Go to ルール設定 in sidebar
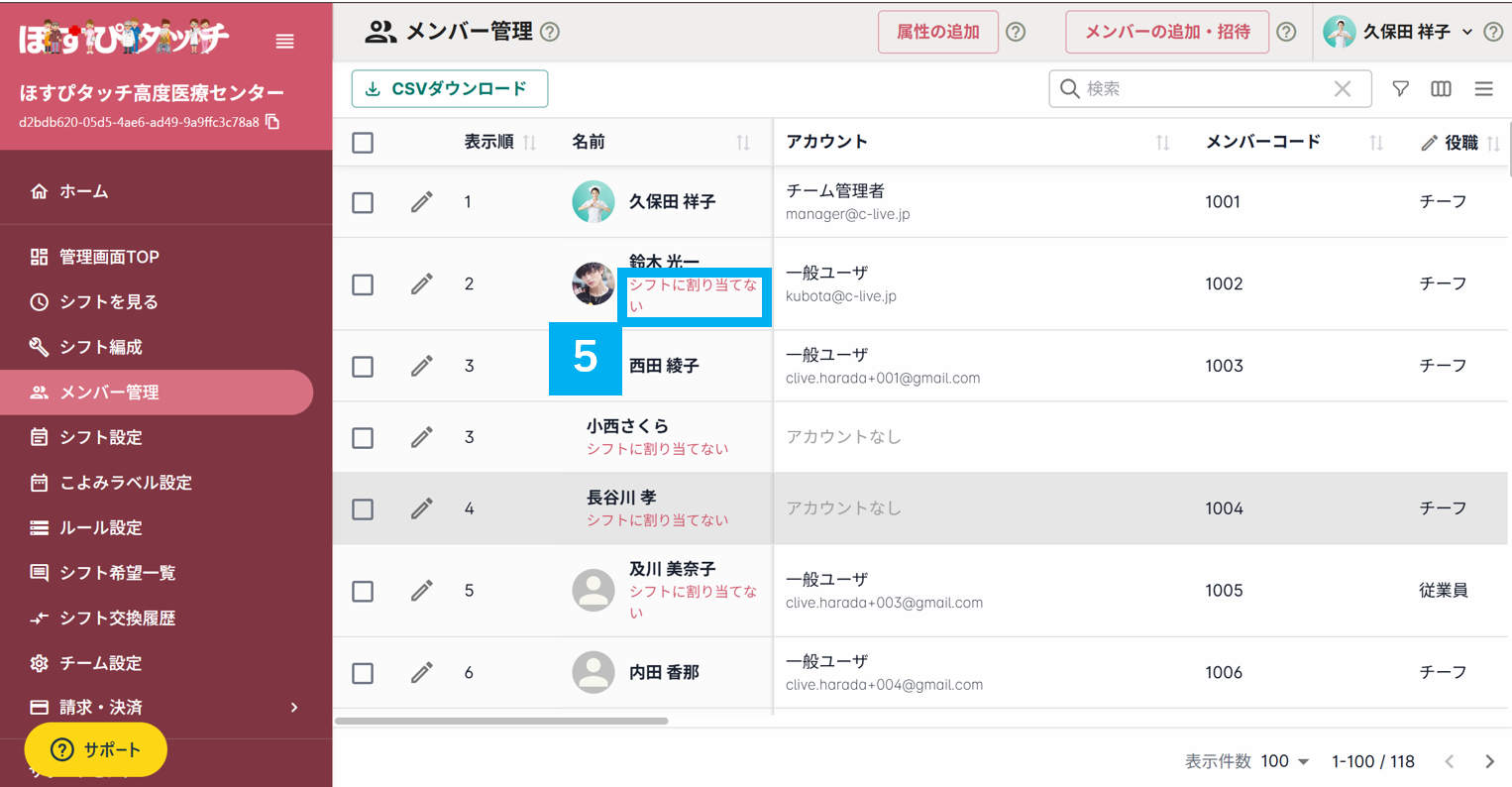1512x787 pixels. [100, 527]
